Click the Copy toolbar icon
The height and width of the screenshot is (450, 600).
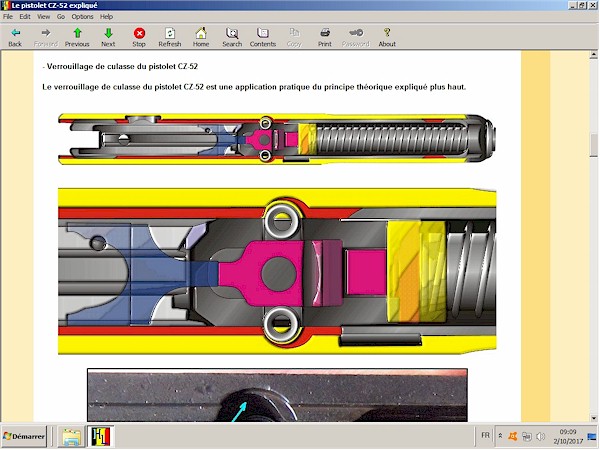coord(294,38)
